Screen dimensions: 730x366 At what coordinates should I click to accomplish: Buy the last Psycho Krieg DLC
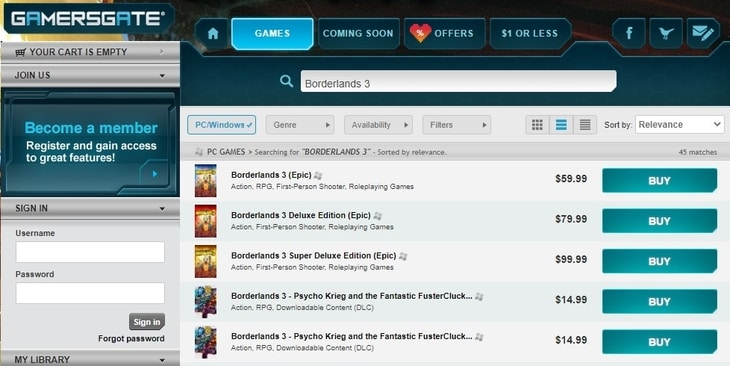659,342
